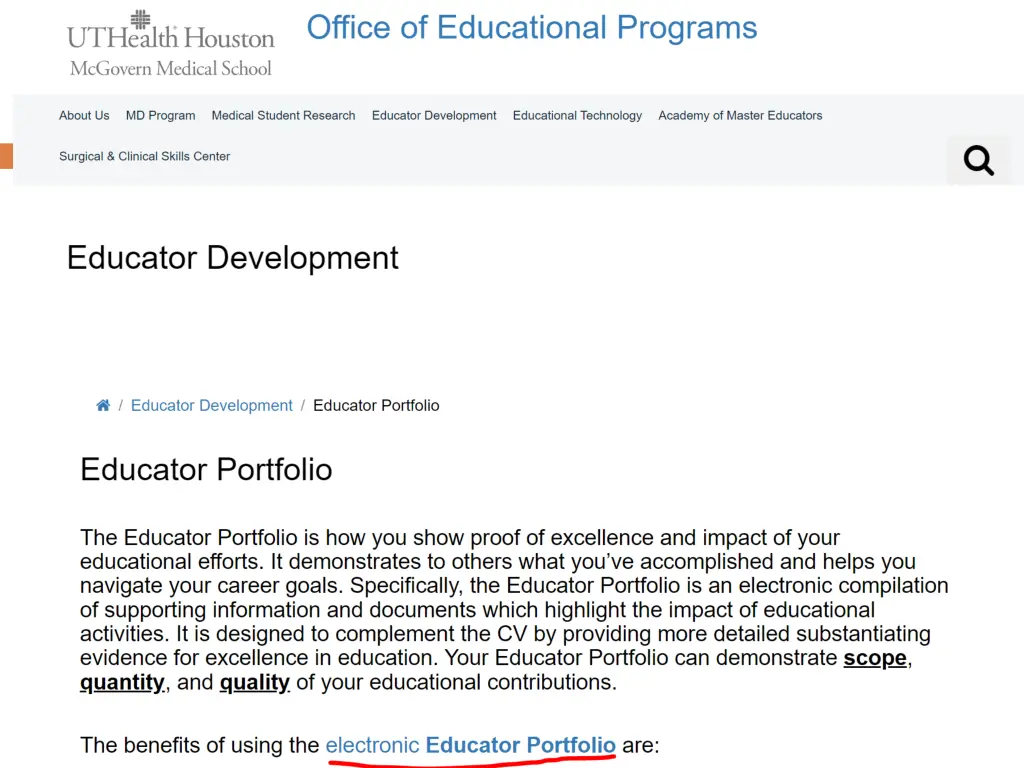This screenshot has height=768, width=1024.
Task: Open the Medical Student Research menu
Action: (283, 116)
